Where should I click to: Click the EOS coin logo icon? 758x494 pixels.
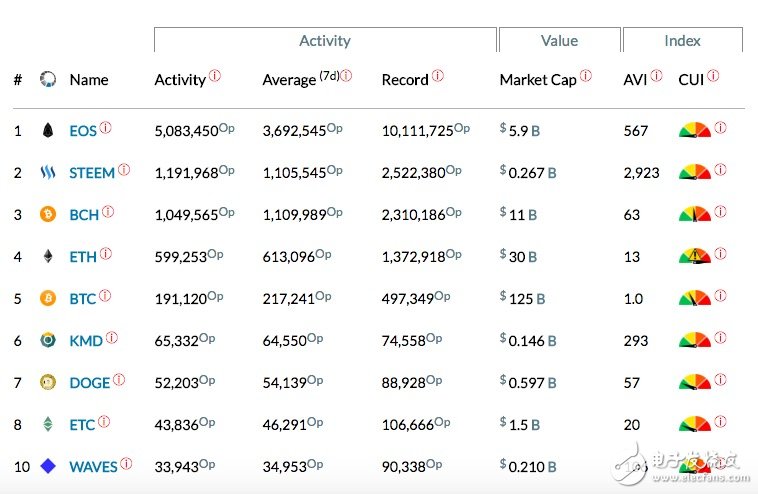tap(47, 131)
